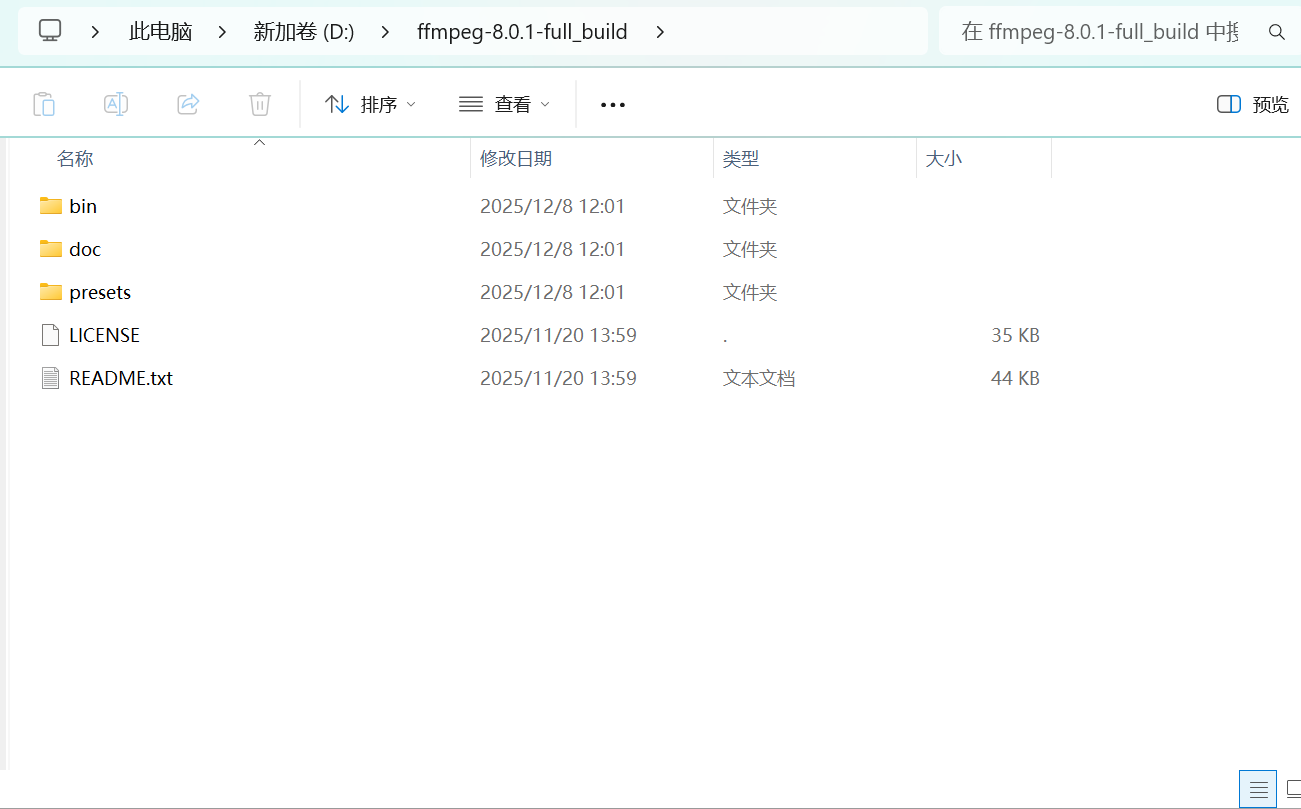This screenshot has height=809, width=1301.
Task: Click the Delete trash icon in the toolbar
Action: click(260, 104)
